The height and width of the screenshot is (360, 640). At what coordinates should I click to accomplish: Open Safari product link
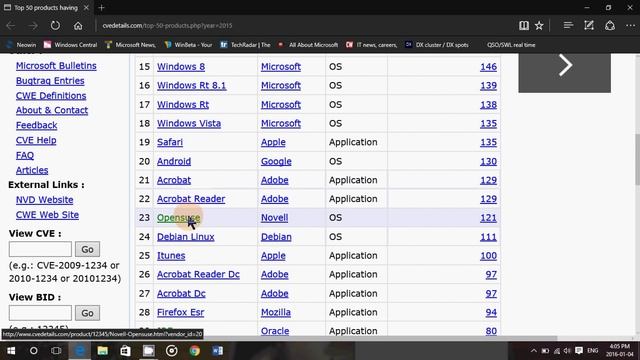(170, 142)
